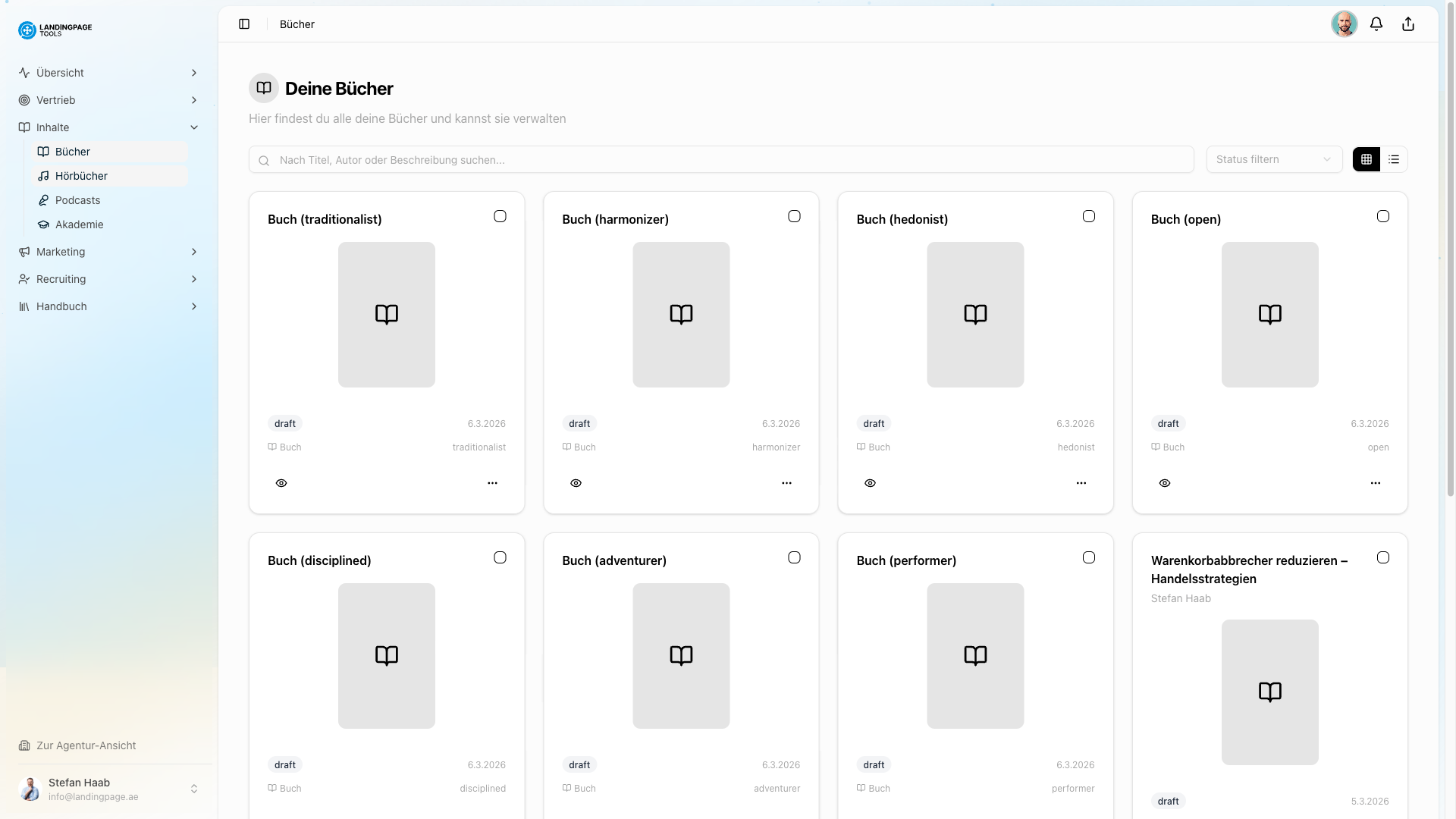Viewport: 1456px width, 819px height.
Task: Open the options menu on Buch (traditionalist)
Action: pyautogui.click(x=492, y=483)
